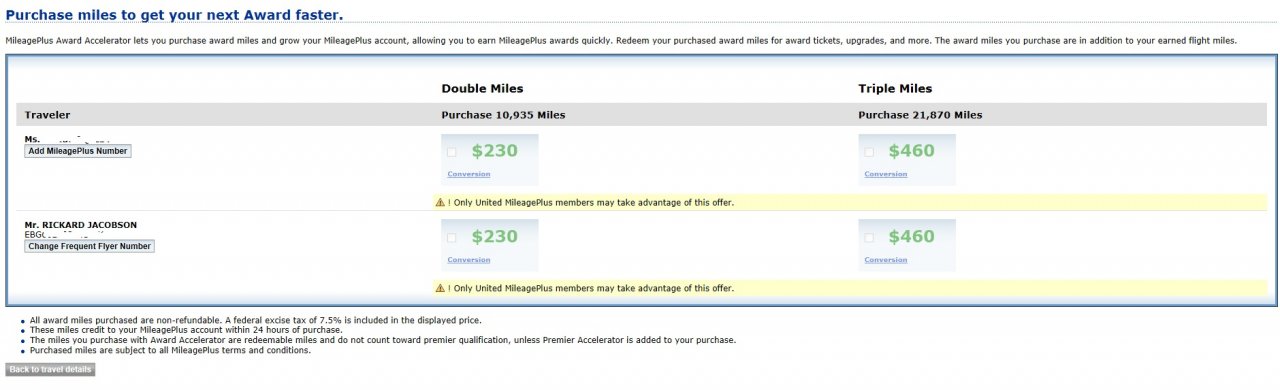1280x390 pixels.
Task: Open Conversion link under first traveler's $230
Action: point(469,174)
